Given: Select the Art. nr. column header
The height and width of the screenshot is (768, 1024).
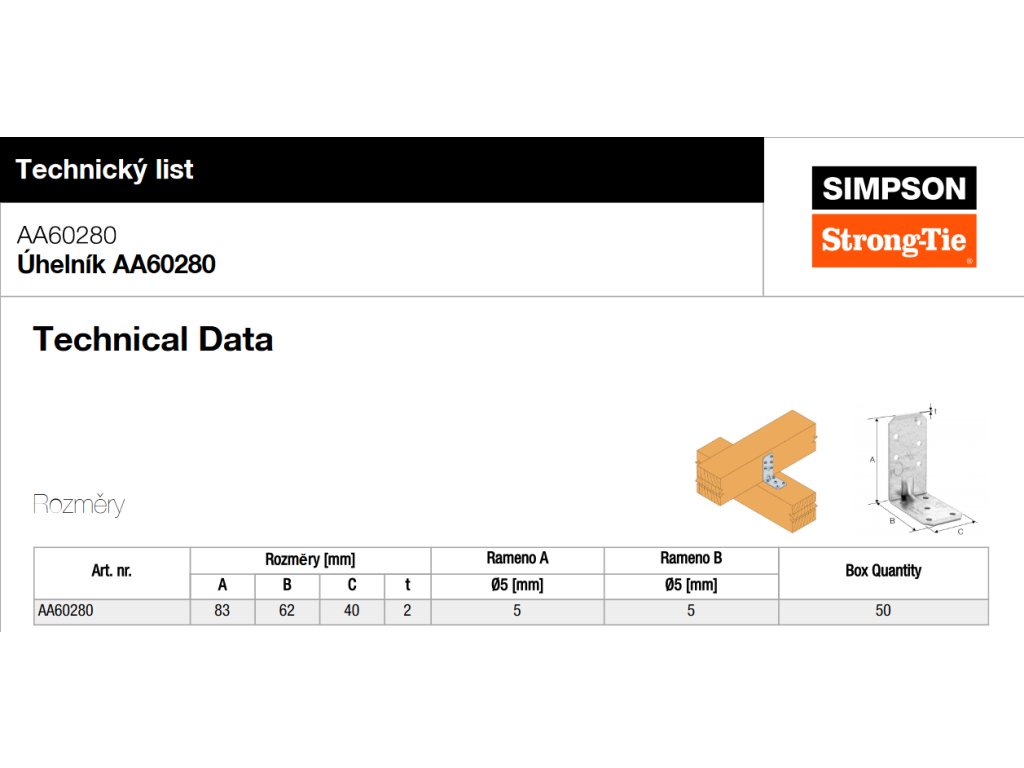Looking at the screenshot, I should pos(111,572).
